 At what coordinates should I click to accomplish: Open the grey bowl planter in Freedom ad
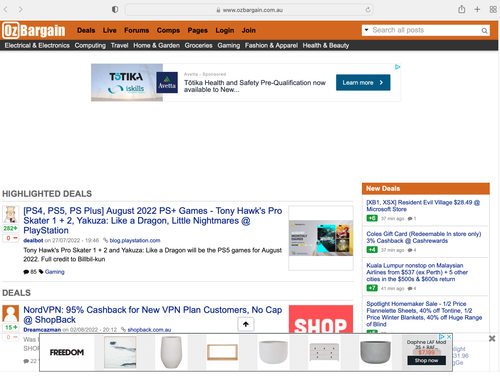[x=375, y=352]
